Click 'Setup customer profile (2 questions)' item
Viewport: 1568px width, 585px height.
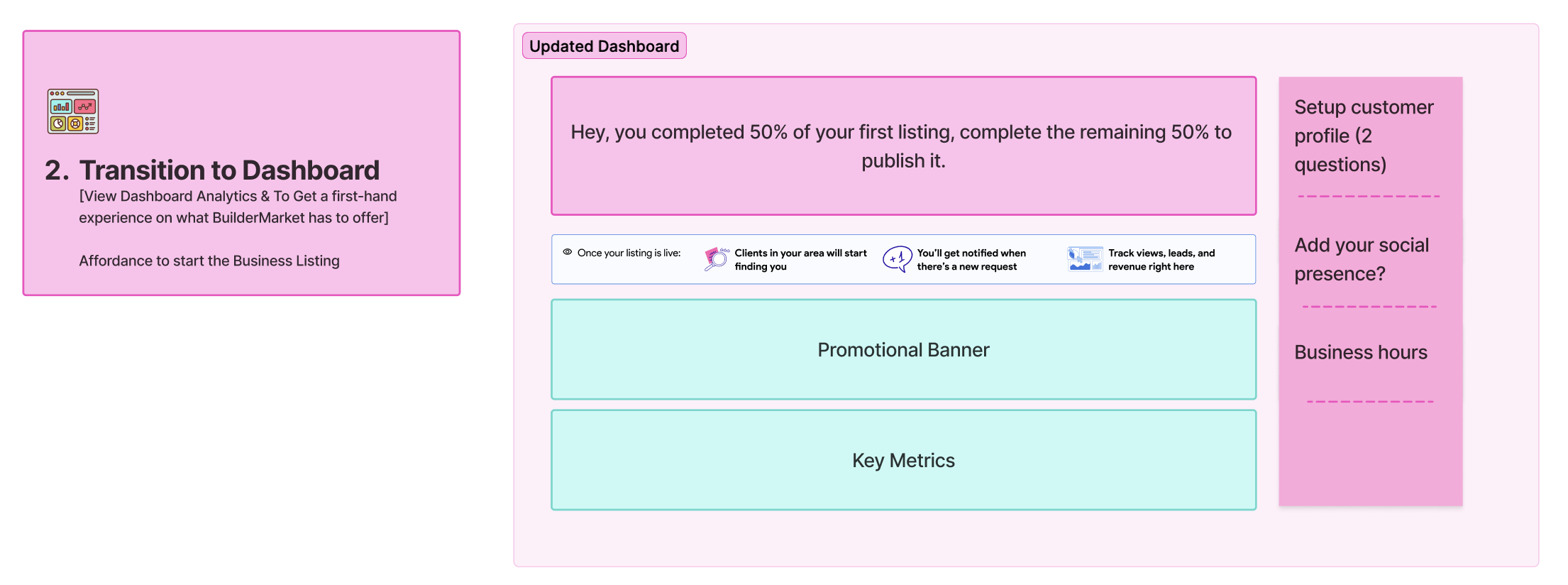(x=1364, y=136)
